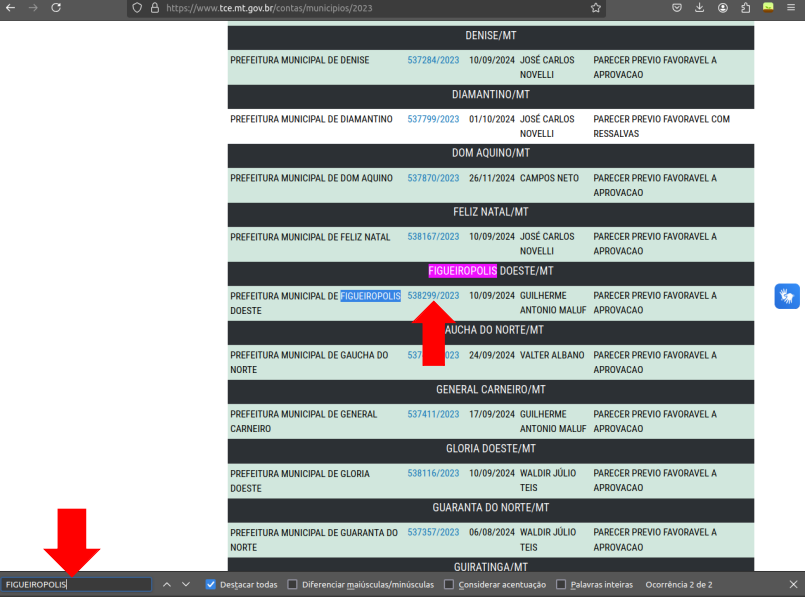Go back to the previous page

(x=10, y=8)
